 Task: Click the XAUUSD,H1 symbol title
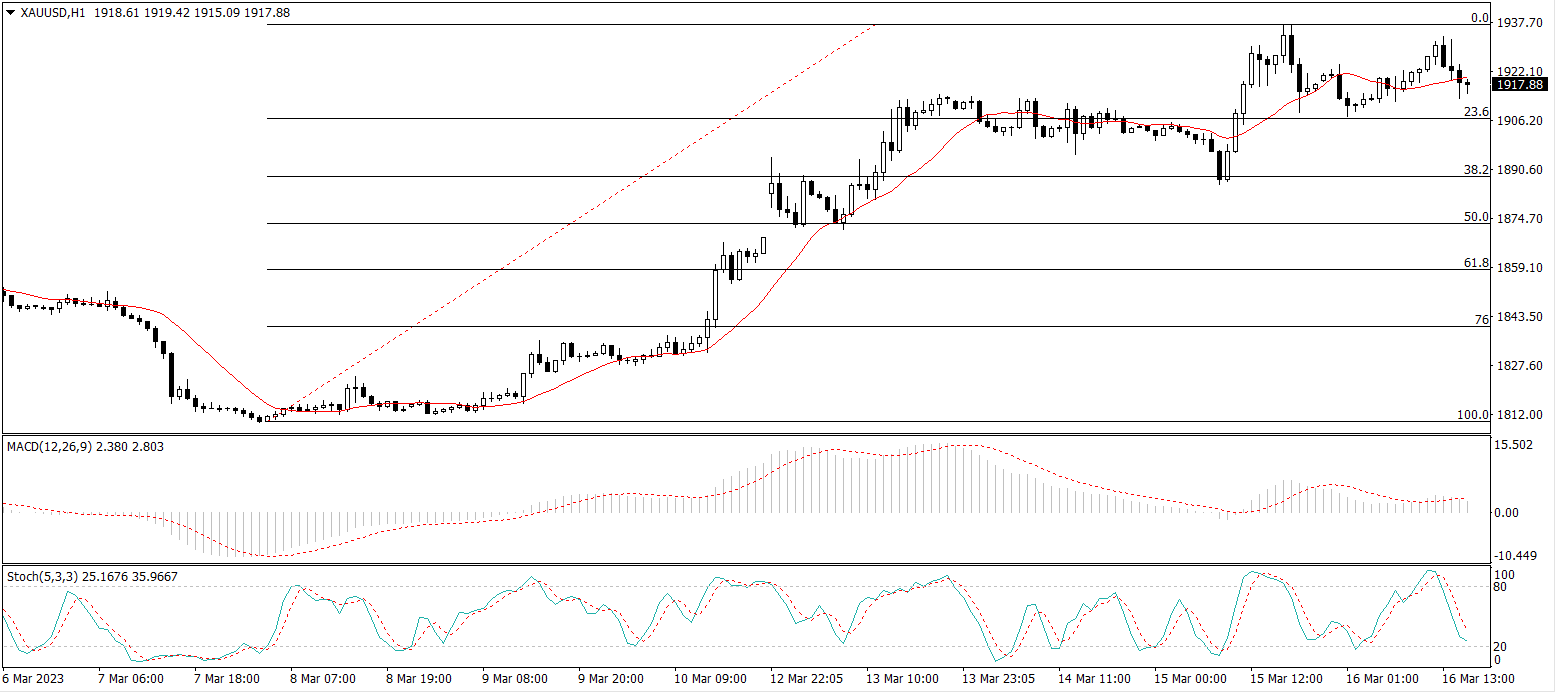coord(52,12)
